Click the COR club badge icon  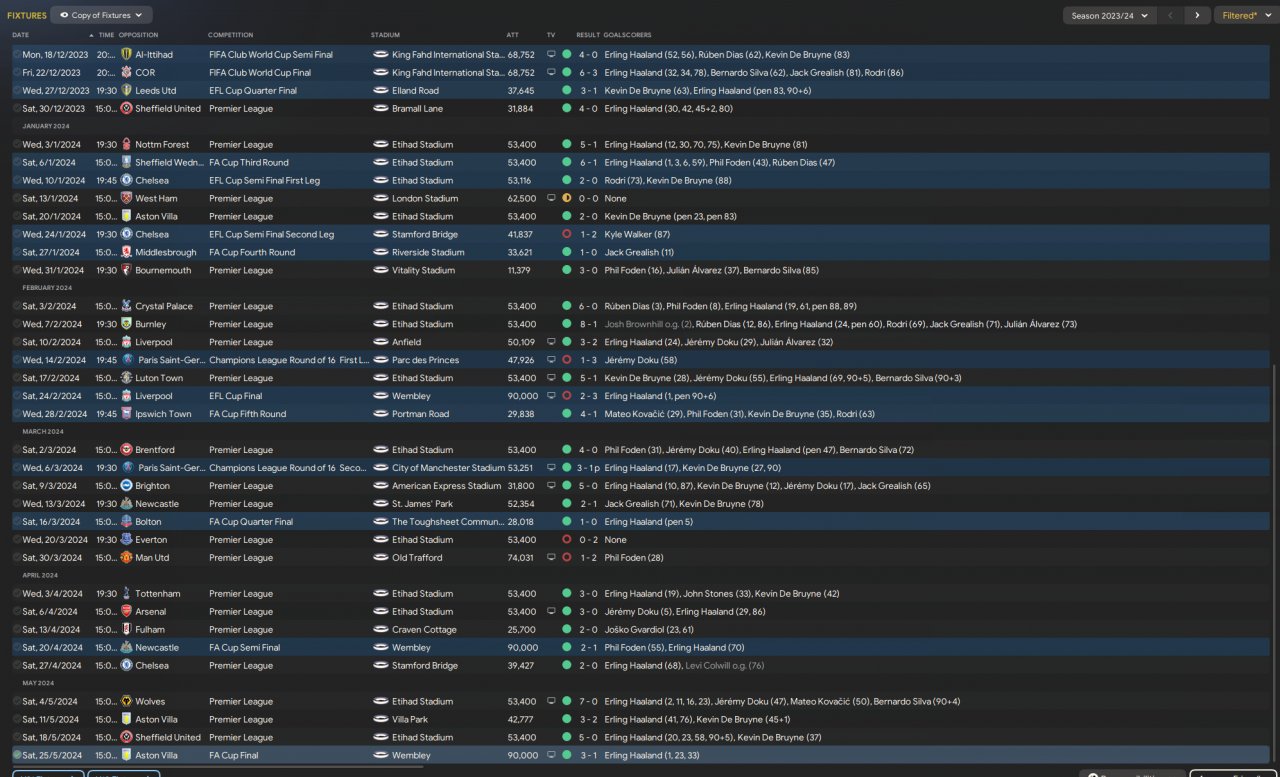click(x=127, y=73)
